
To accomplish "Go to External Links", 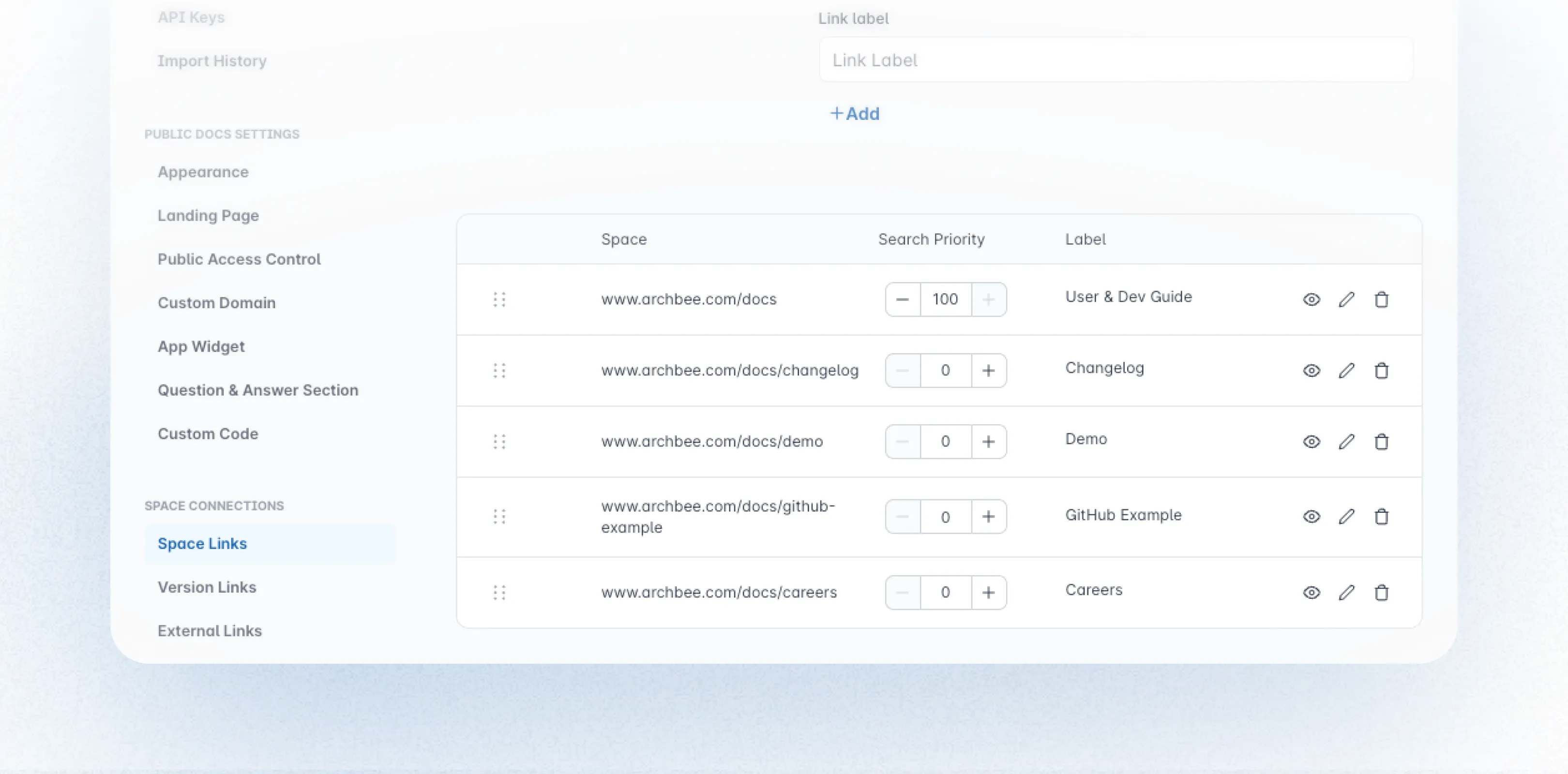I will pos(210,631).
